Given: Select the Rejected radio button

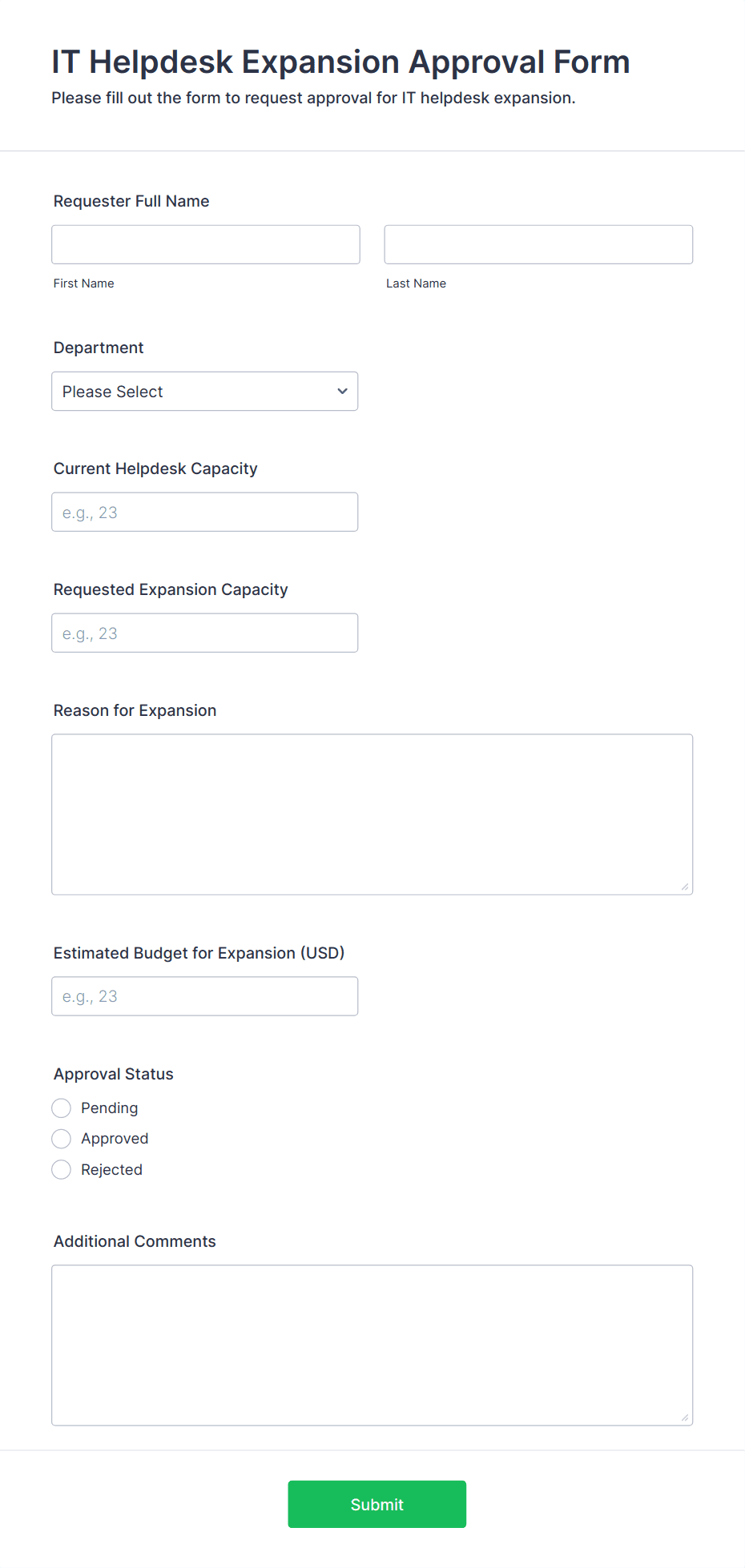Looking at the screenshot, I should [x=62, y=1169].
